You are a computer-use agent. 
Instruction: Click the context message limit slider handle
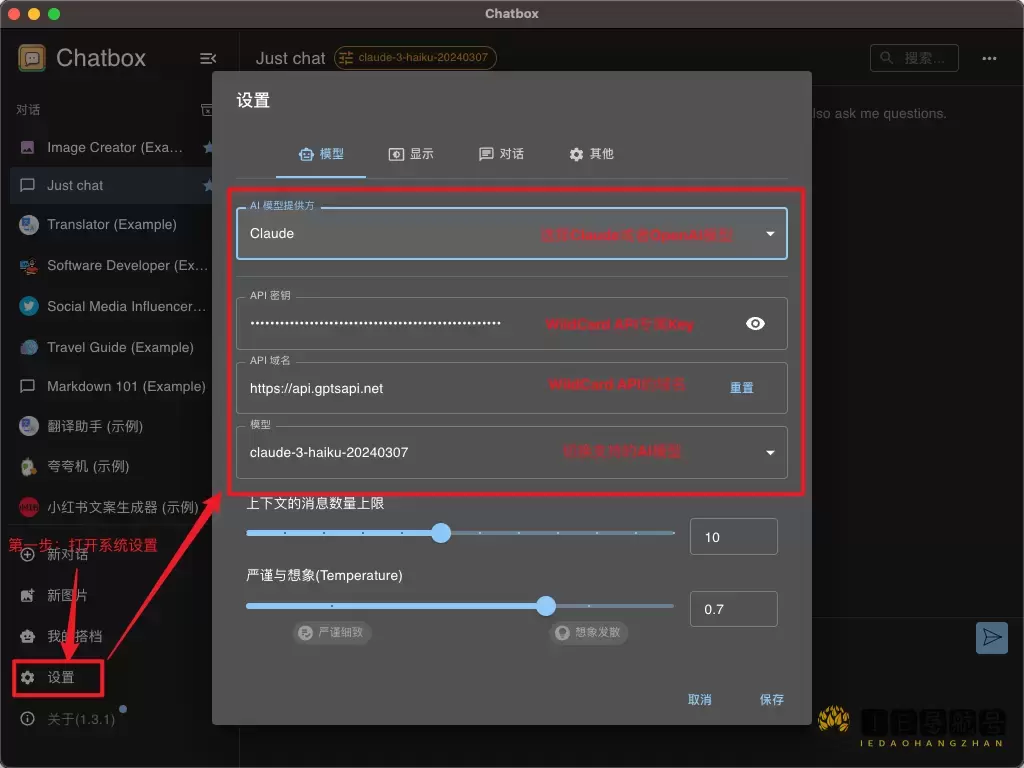(441, 534)
